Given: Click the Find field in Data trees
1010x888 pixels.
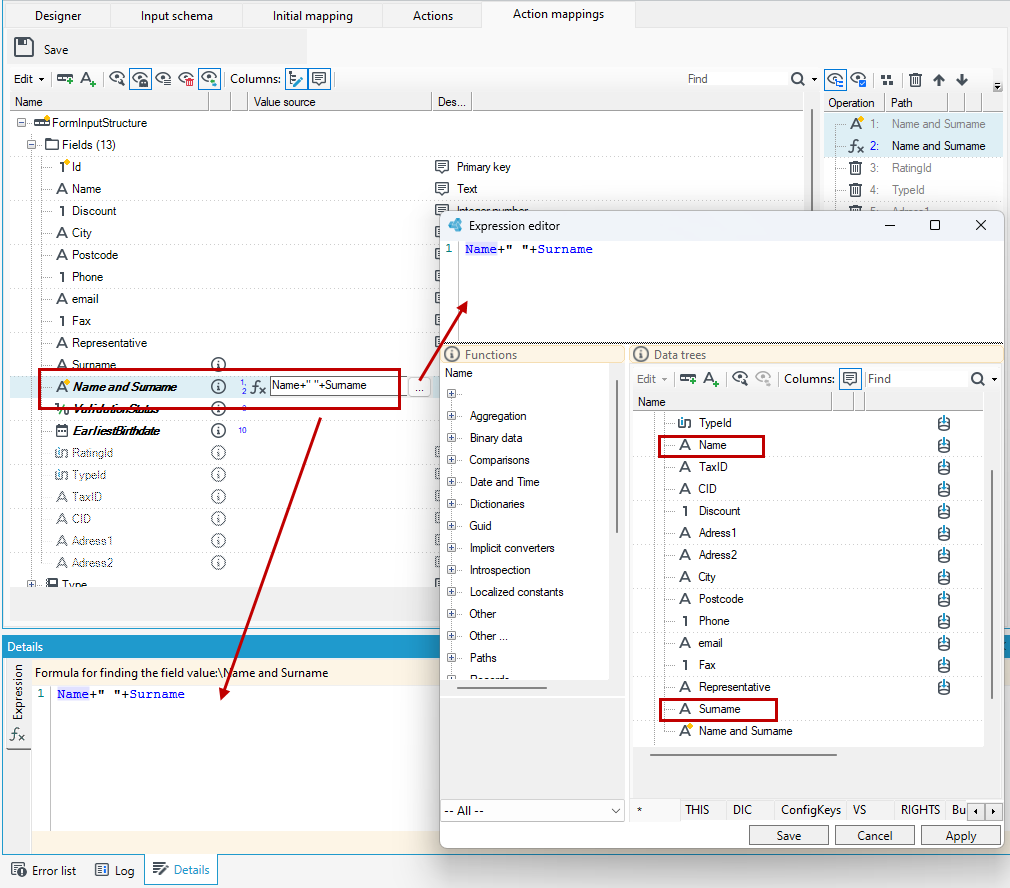Looking at the screenshot, I should (915, 379).
